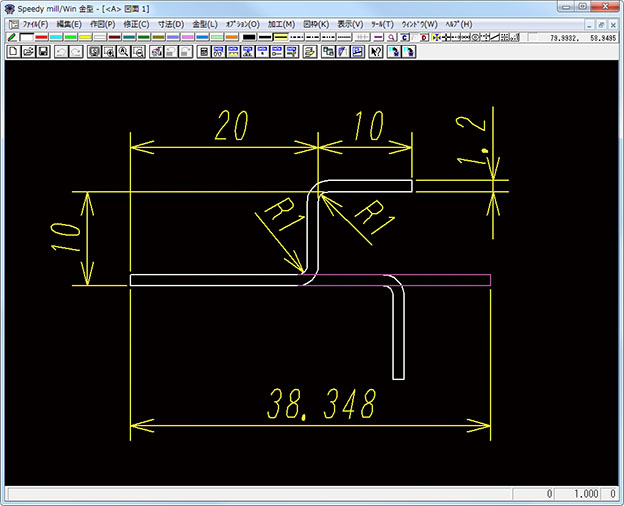Click the calculator icon in toolbar

[203, 51]
